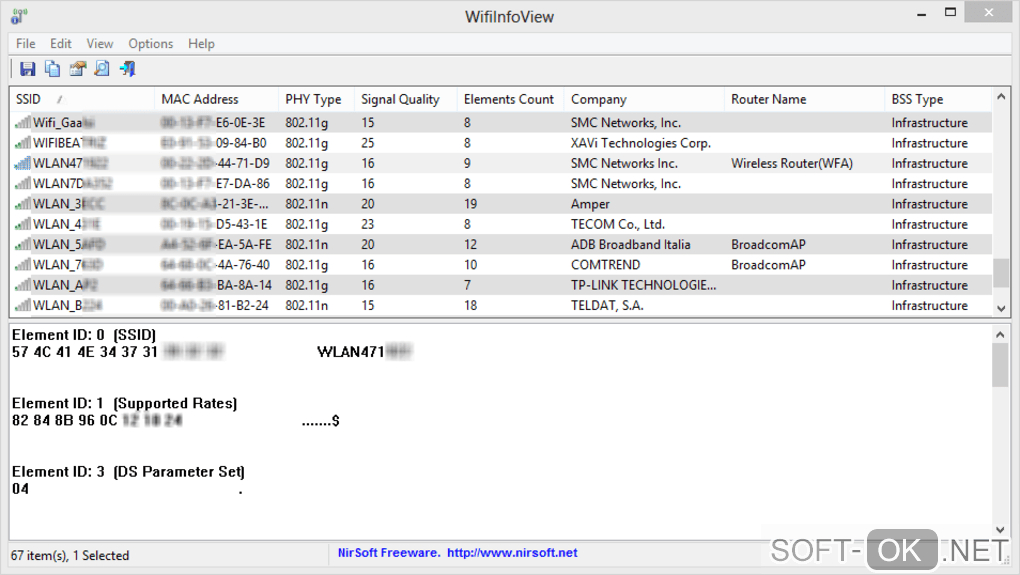Click signal icon of the WLAN7D row
1020x575 pixels.
(x=23, y=183)
